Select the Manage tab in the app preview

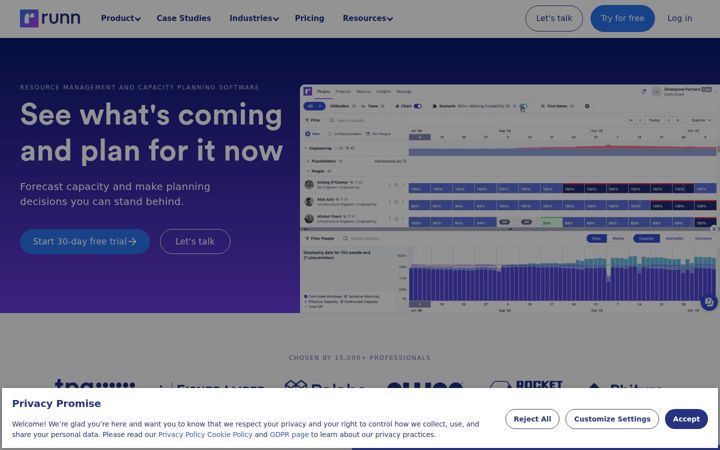[x=404, y=91]
